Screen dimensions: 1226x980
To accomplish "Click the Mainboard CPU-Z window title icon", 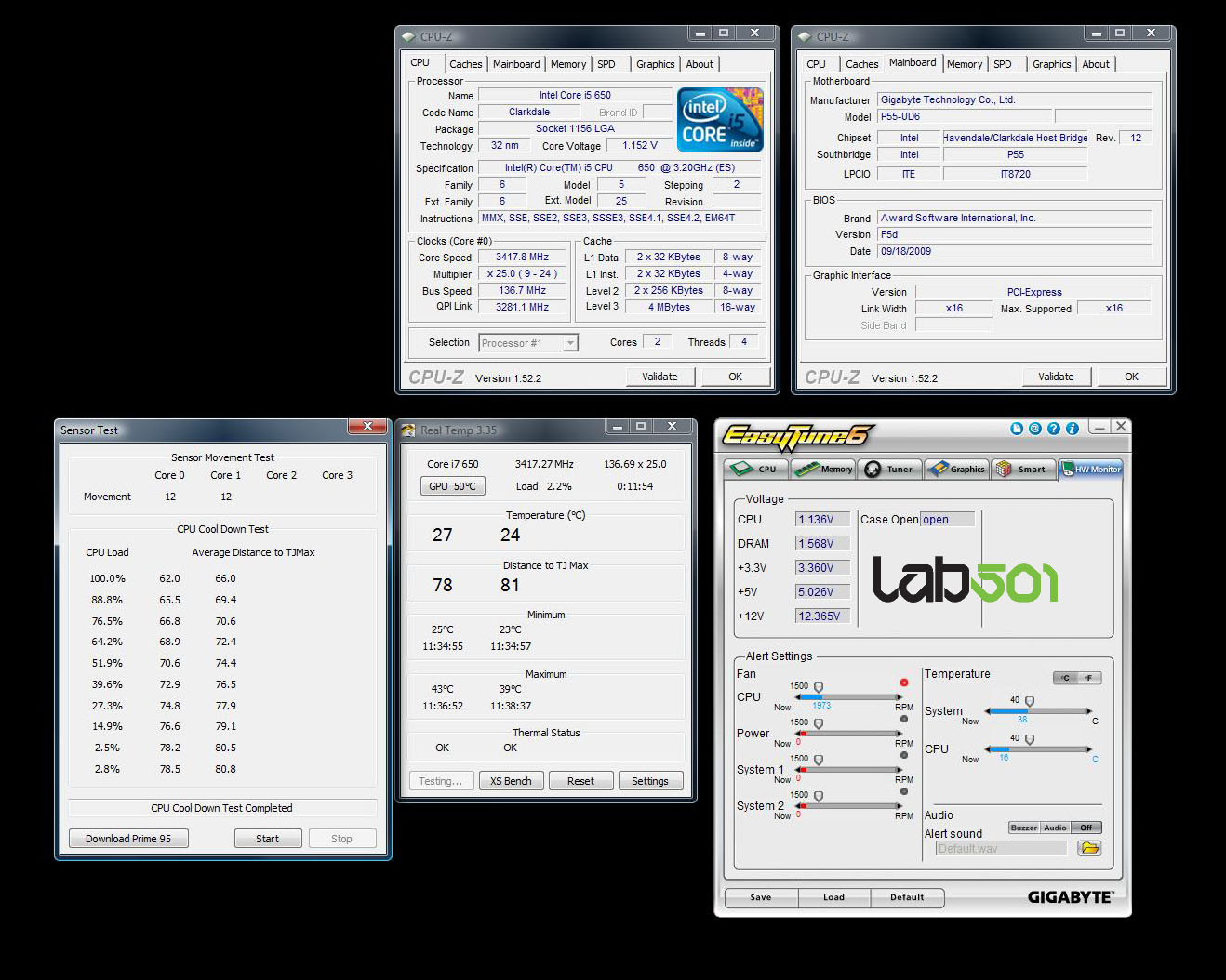I will (x=804, y=37).
